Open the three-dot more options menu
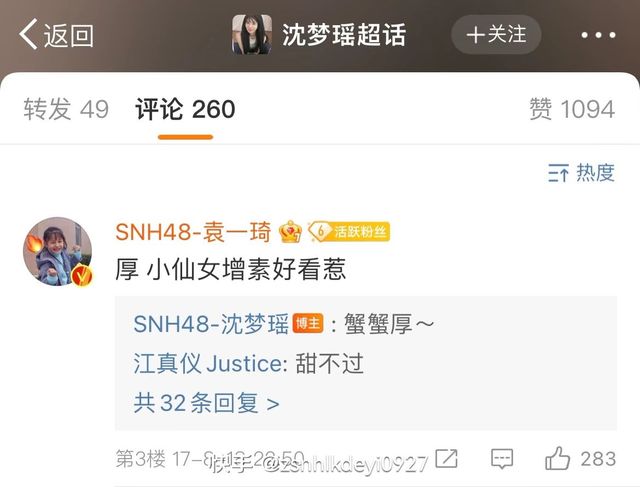 point(598,36)
